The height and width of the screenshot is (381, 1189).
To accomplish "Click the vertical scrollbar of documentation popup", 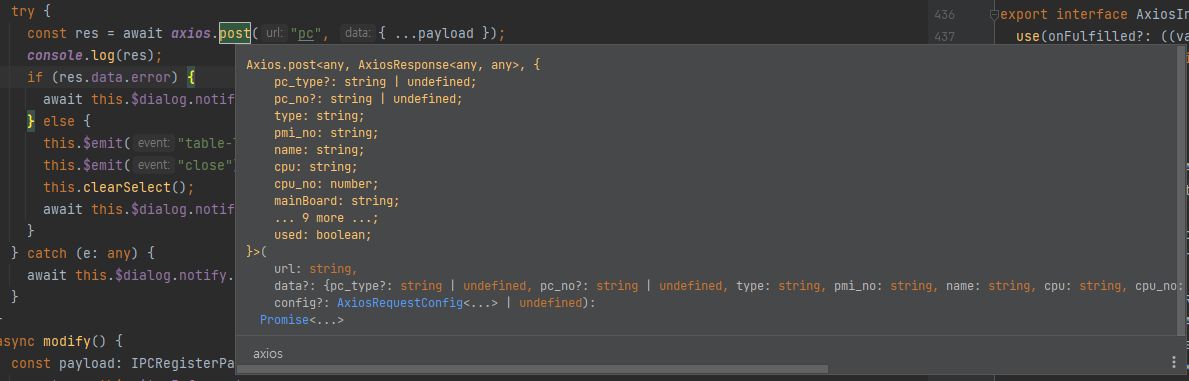I will click(x=1181, y=190).
